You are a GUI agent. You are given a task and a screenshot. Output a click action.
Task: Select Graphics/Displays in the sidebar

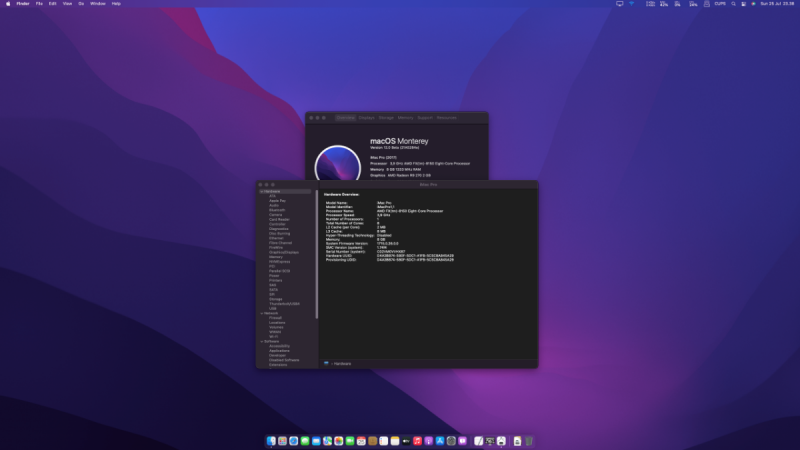283,252
